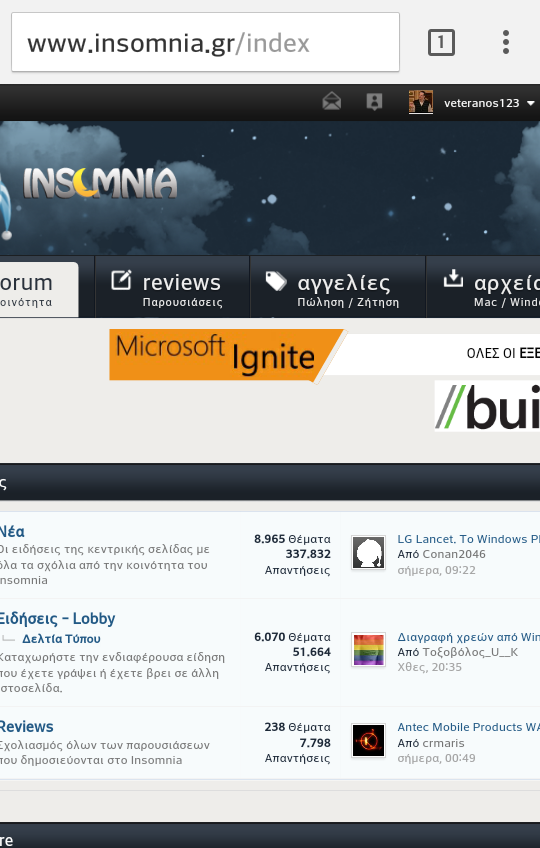This screenshot has height=848, width=540.
Task: Click the crmaris author name
Action: click(x=443, y=743)
